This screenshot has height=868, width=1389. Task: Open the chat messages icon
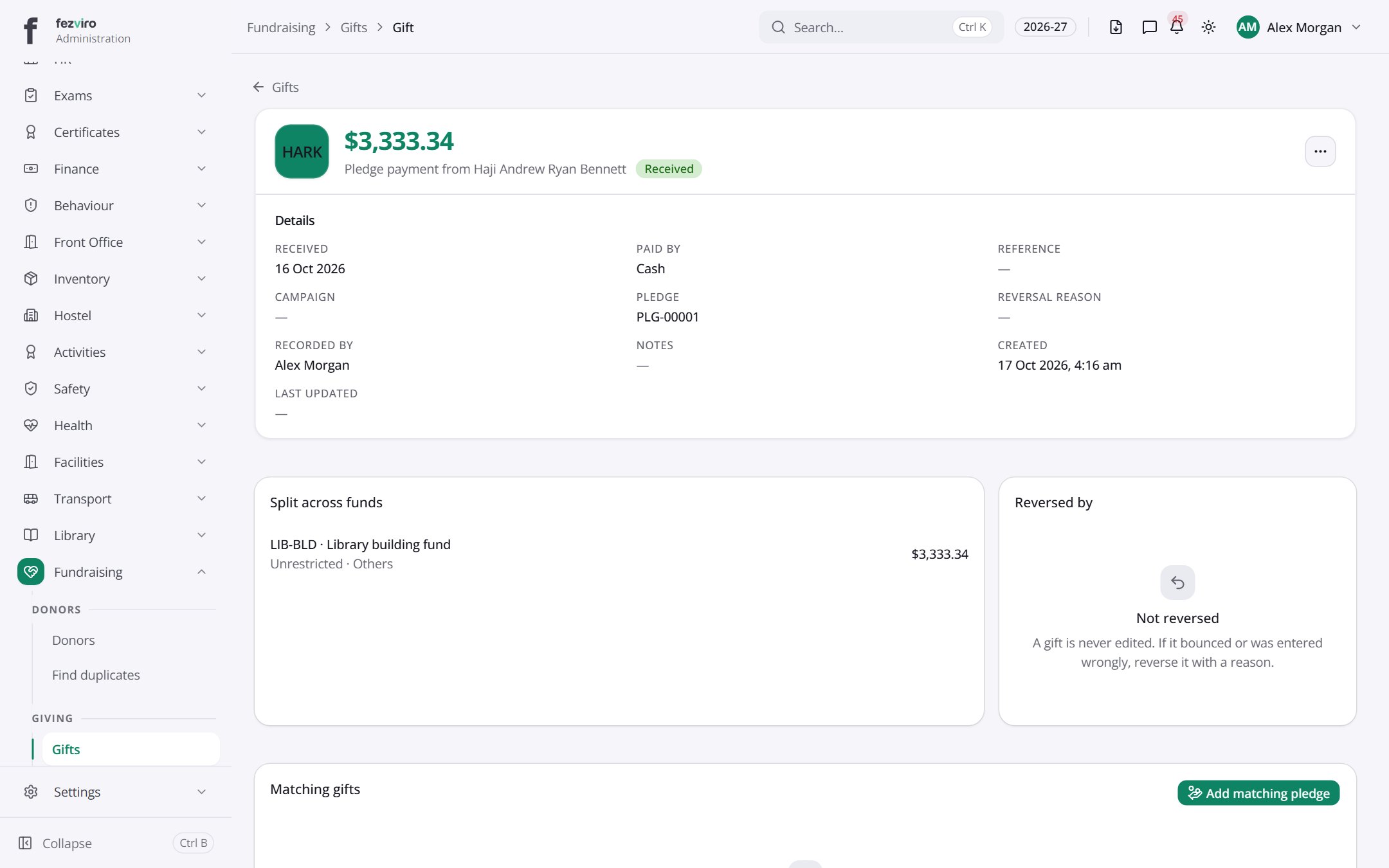click(1149, 27)
